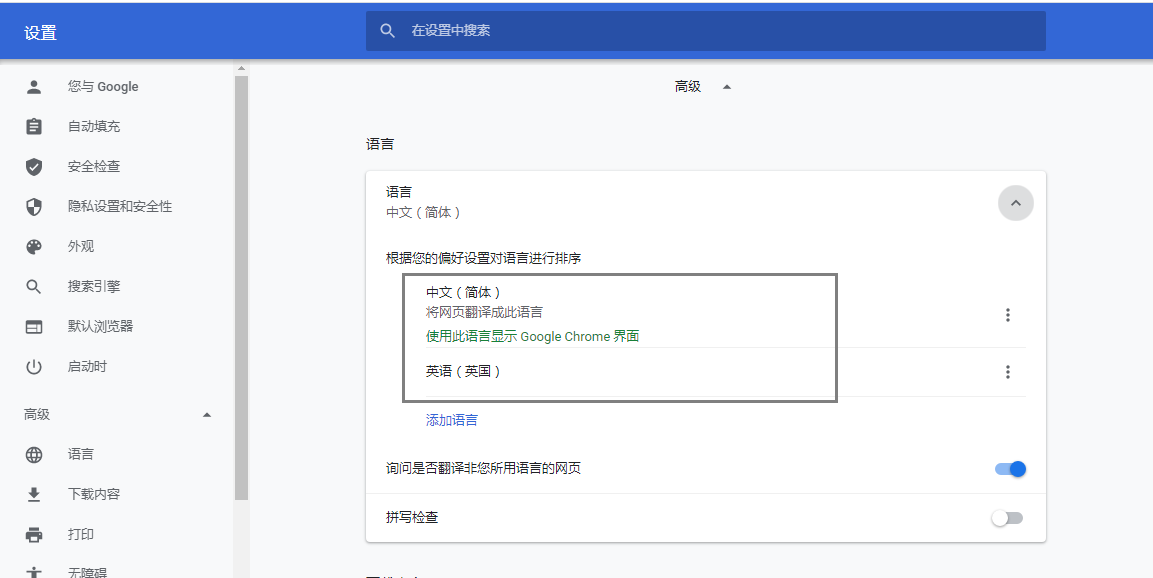Select 隐私设置和安全性 in sidebar
Screen dimensions: 1153x578
tap(120, 207)
